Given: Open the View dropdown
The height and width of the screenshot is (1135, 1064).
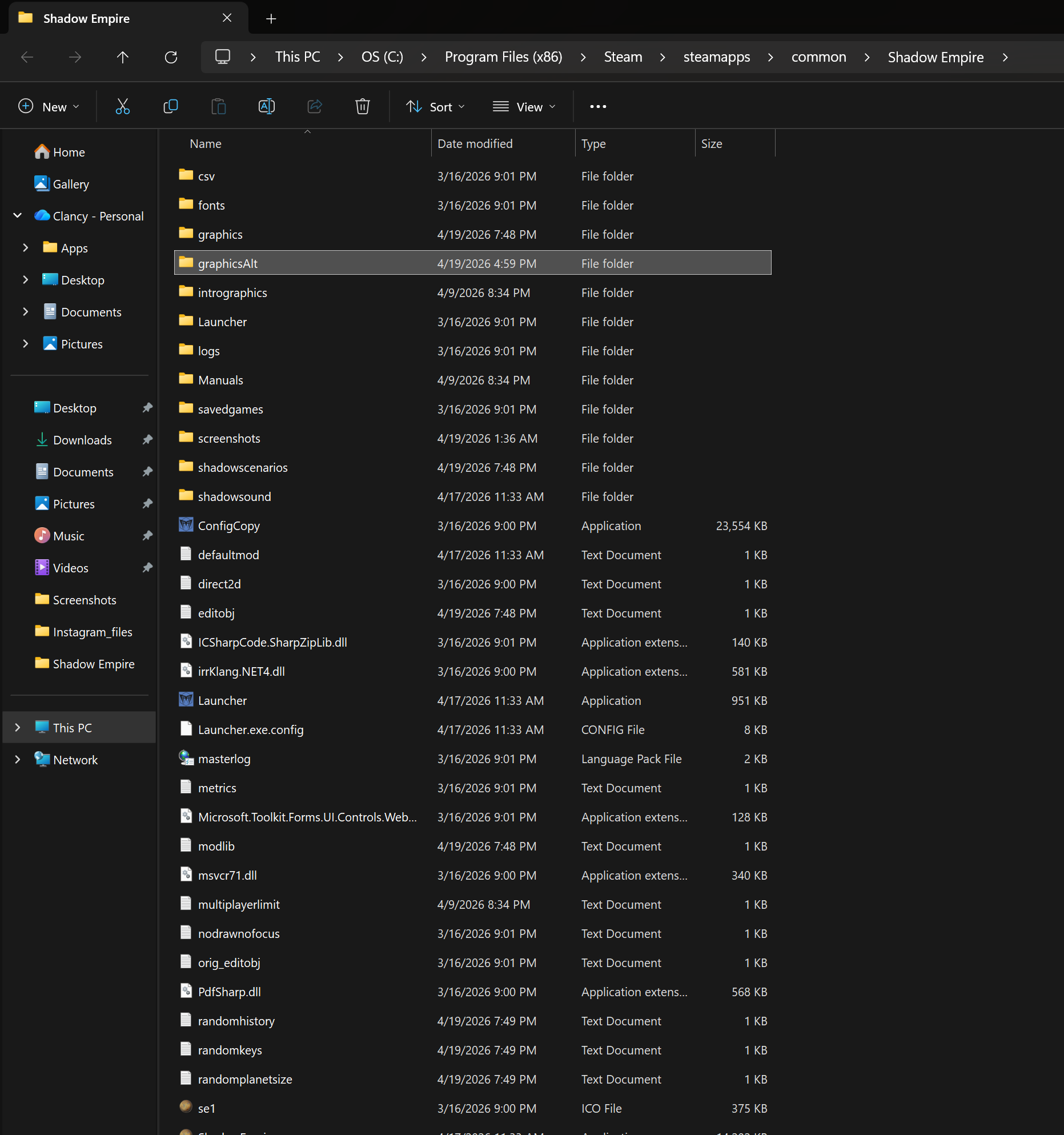Looking at the screenshot, I should pos(524,107).
